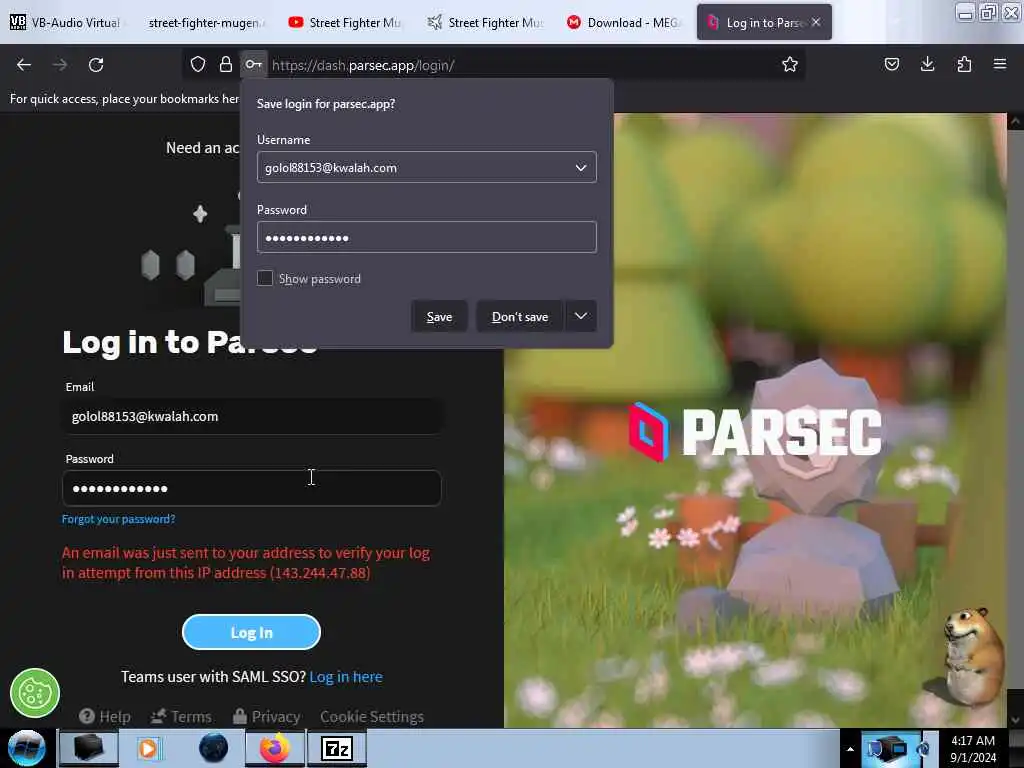The image size is (1024, 768).
Task: Expand the Username dropdown in save dialog
Action: (581, 167)
